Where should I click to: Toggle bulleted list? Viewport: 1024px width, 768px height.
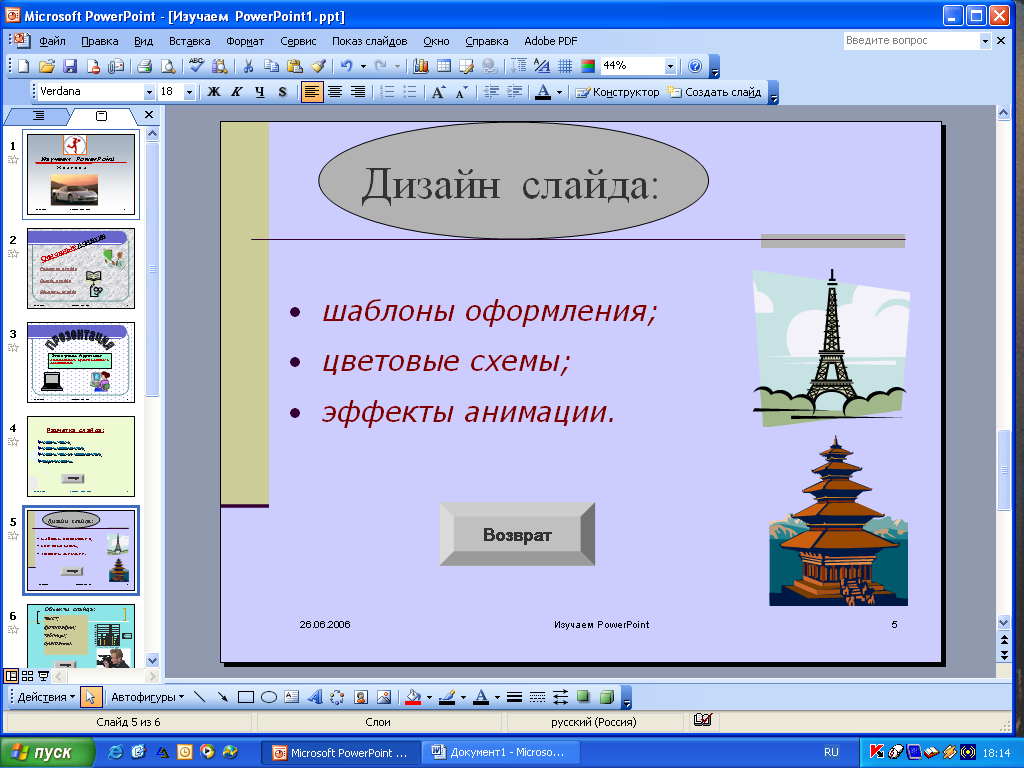click(409, 92)
